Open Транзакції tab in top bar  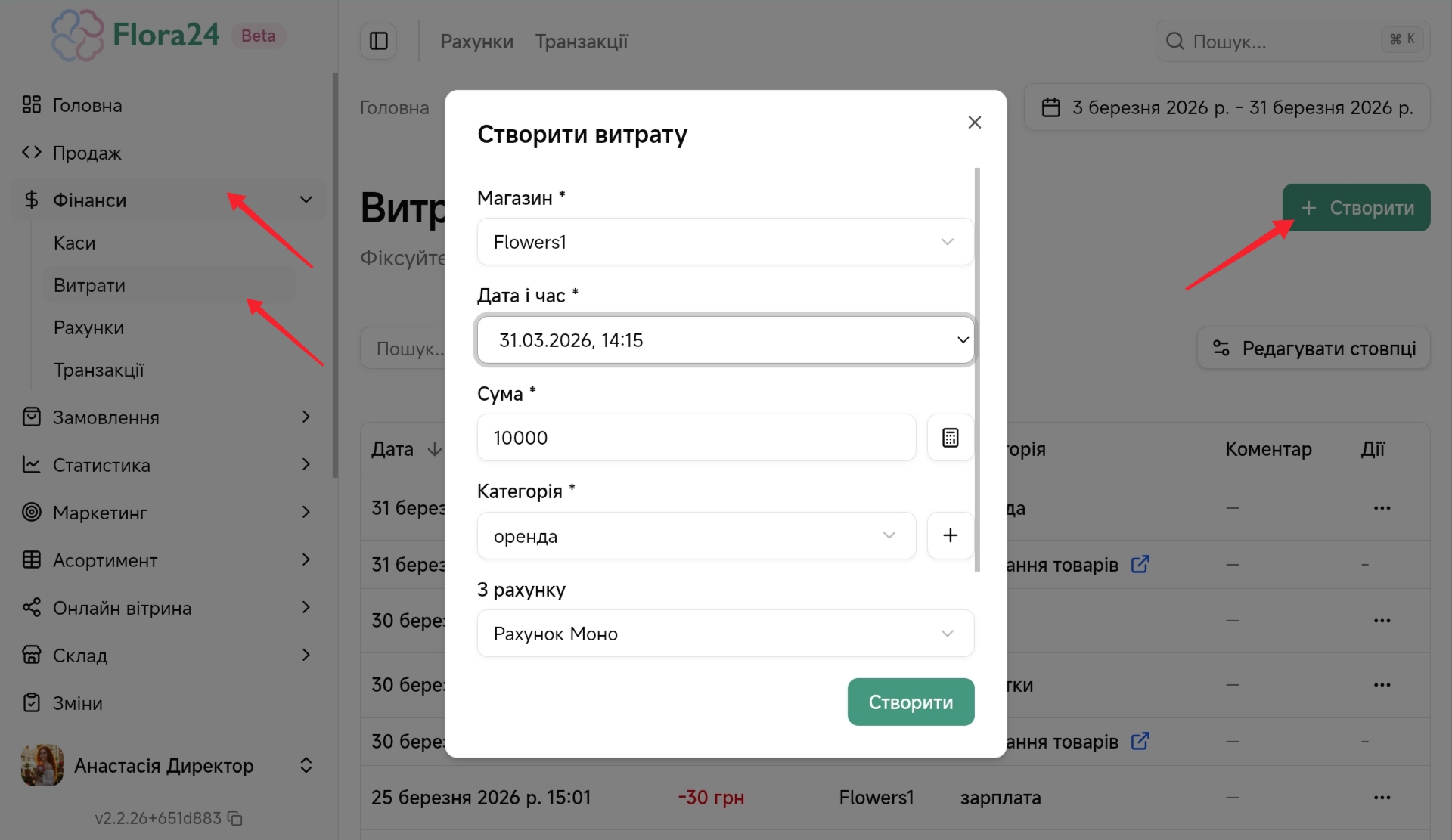[581, 42]
